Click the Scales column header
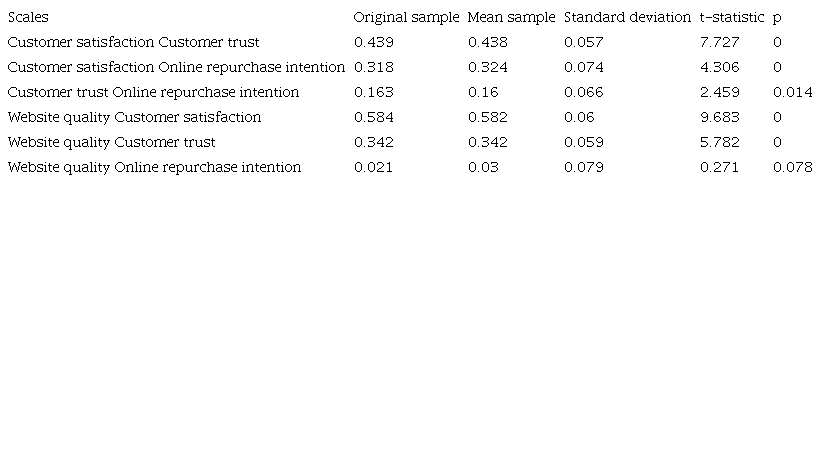 [28, 18]
